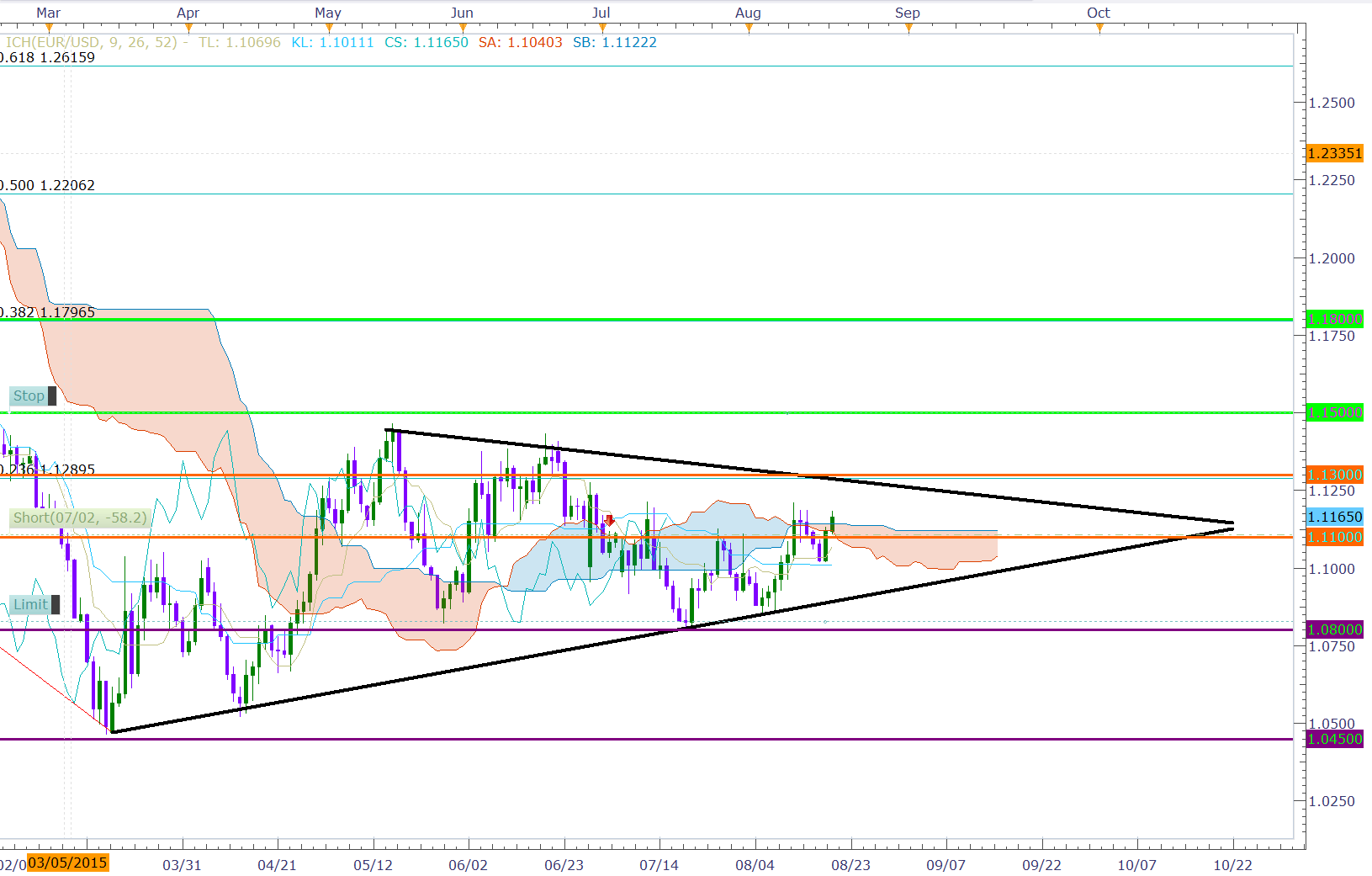This screenshot has height=876, width=1372.
Task: Click the CS: 1.11650 indicator value
Action: click(x=426, y=42)
